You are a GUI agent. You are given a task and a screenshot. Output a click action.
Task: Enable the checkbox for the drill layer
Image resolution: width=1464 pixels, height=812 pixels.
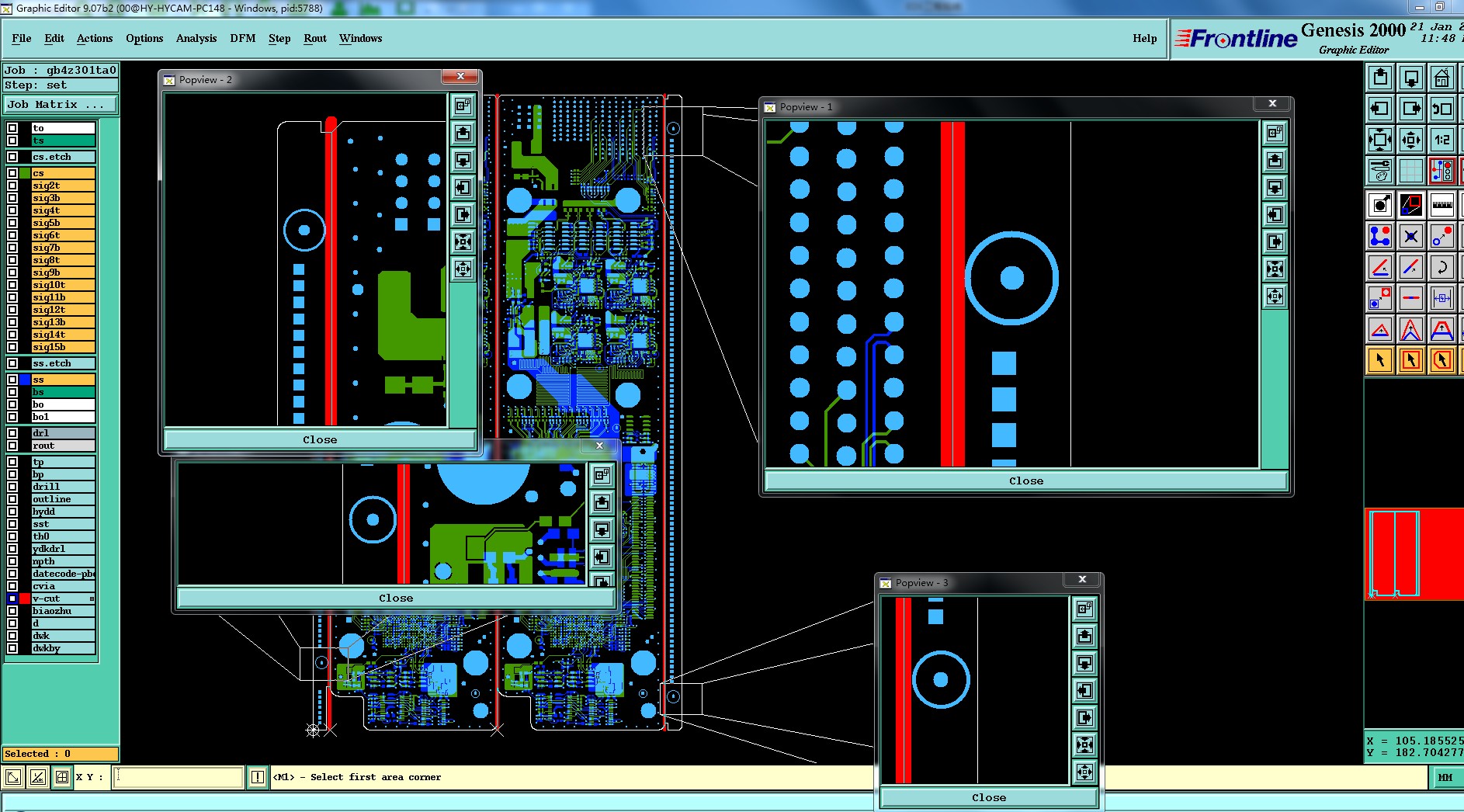point(12,487)
